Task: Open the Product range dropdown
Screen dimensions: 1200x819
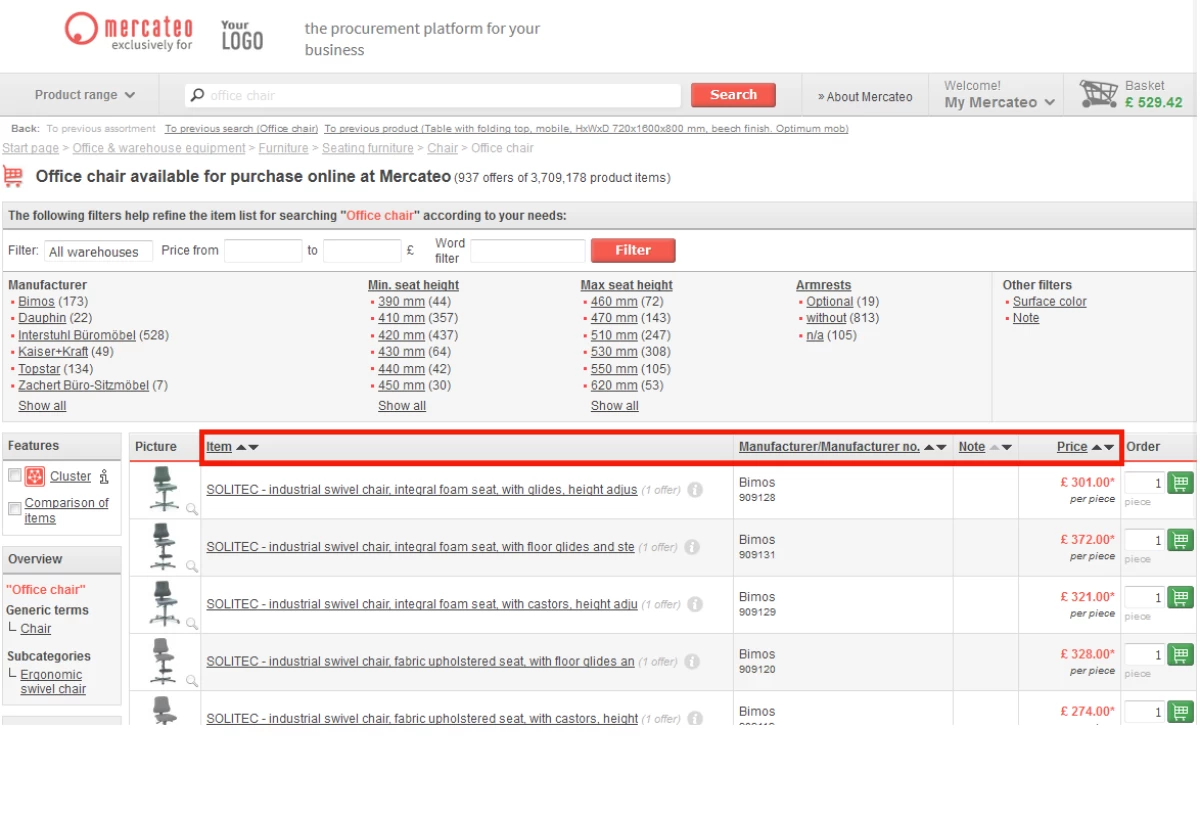Action: coord(84,95)
